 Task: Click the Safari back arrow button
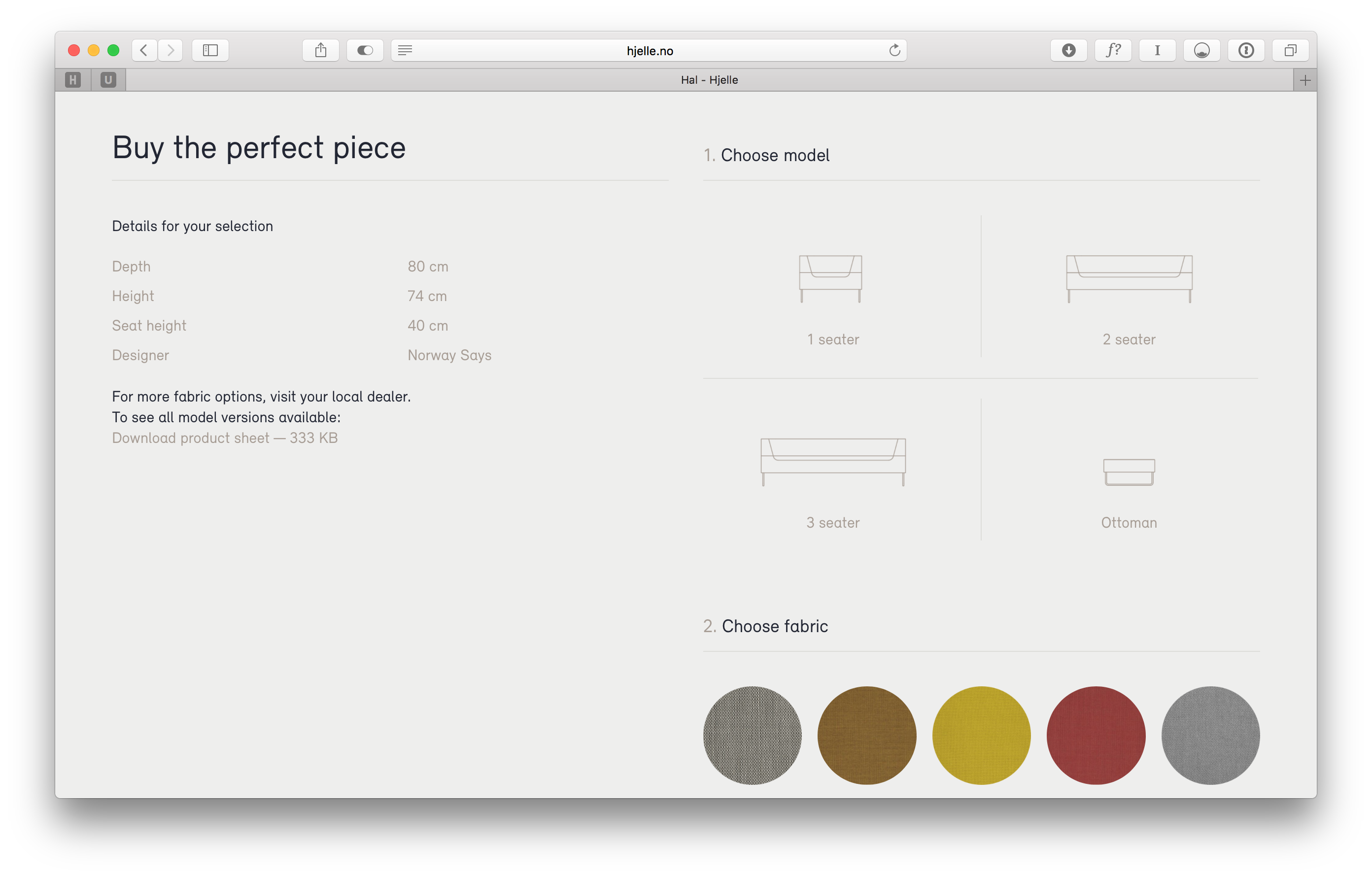click(x=144, y=50)
